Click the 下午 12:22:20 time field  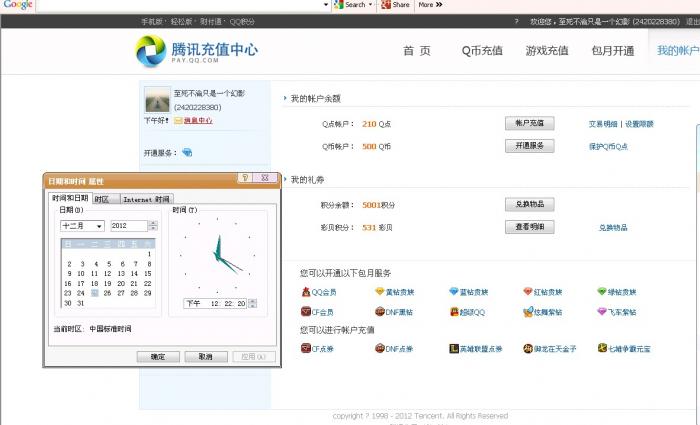(x=215, y=304)
